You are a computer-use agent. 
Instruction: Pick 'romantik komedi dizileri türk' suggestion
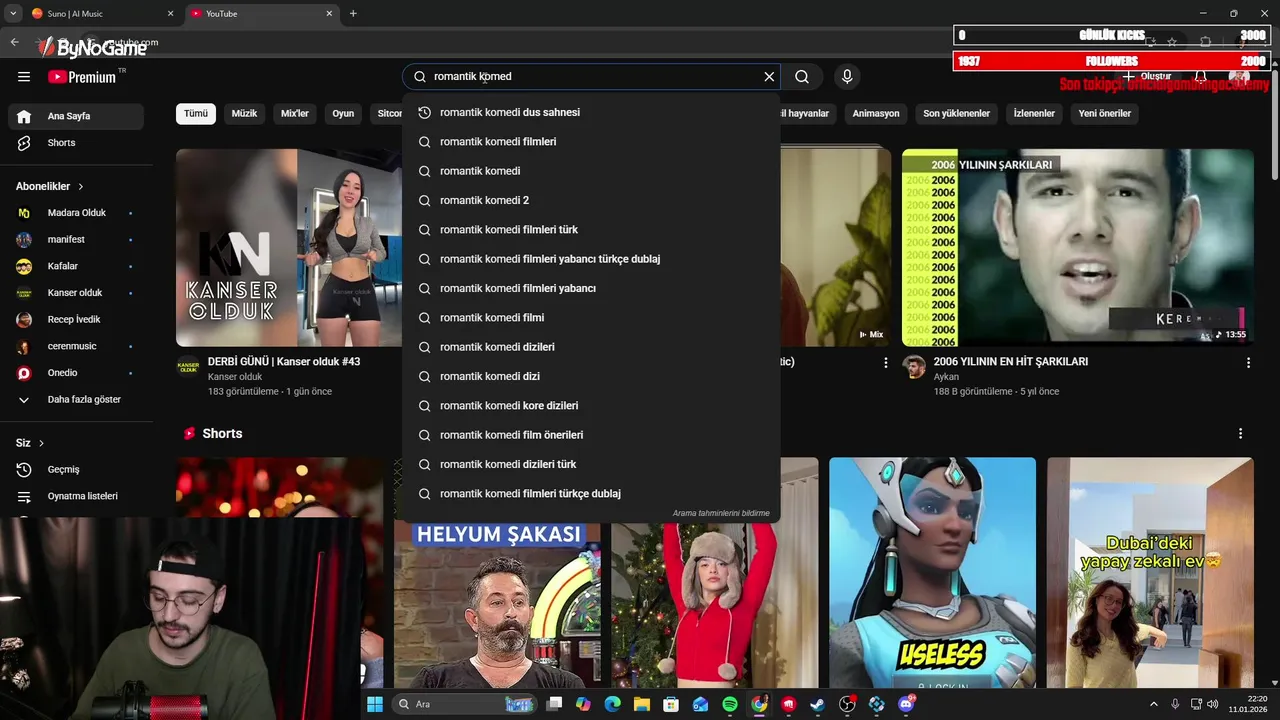coord(591,464)
